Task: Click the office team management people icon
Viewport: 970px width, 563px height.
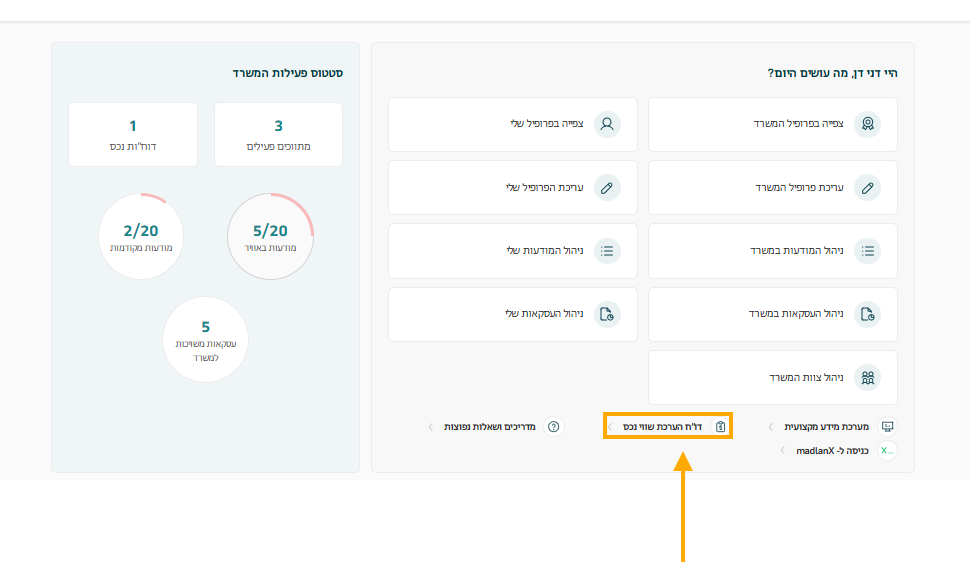Action: 868,378
